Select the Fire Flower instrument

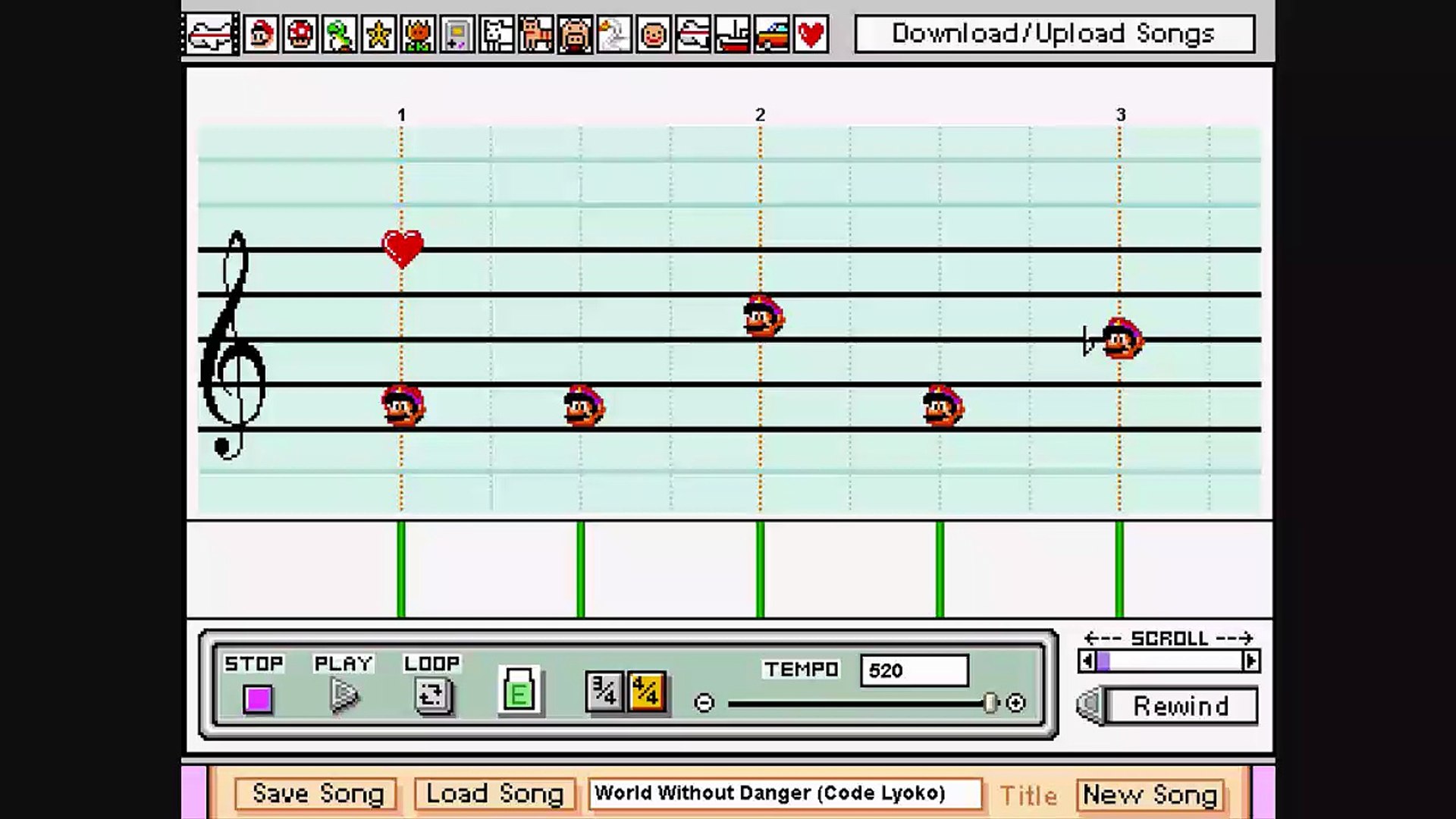(418, 35)
